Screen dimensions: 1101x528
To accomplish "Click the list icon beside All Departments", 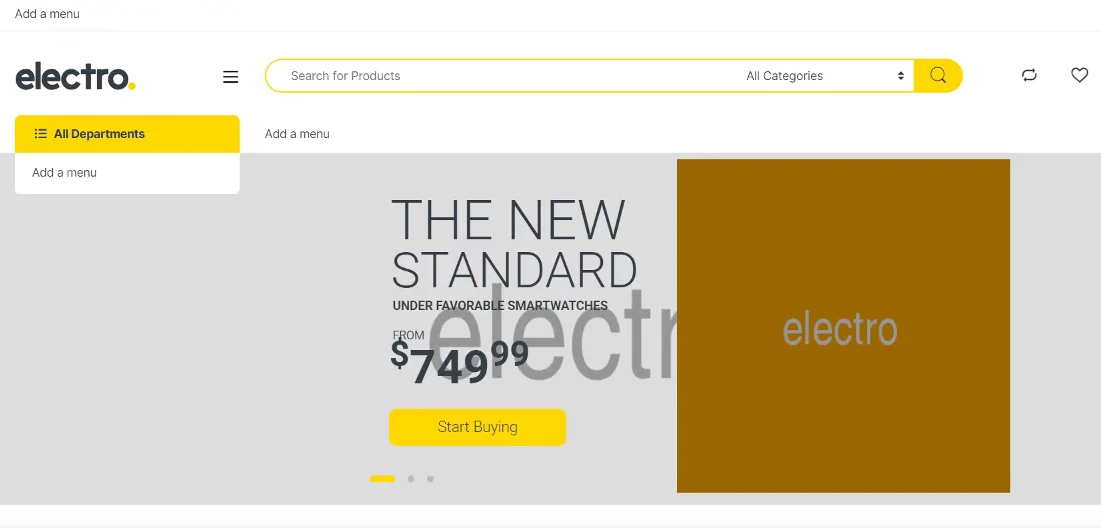I will [41, 134].
